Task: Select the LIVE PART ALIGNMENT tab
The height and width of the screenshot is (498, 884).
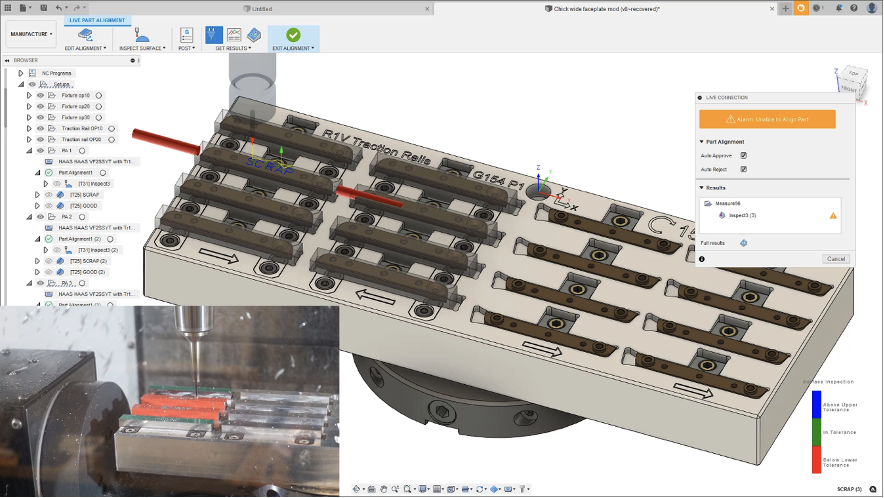Action: point(97,20)
